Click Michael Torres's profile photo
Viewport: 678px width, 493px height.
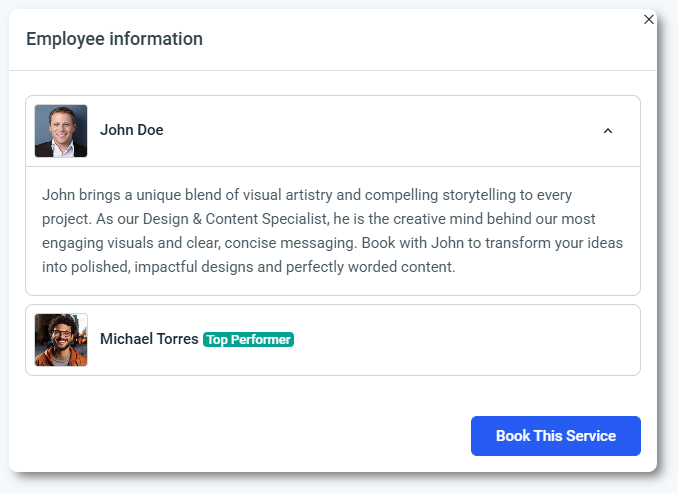point(61,340)
